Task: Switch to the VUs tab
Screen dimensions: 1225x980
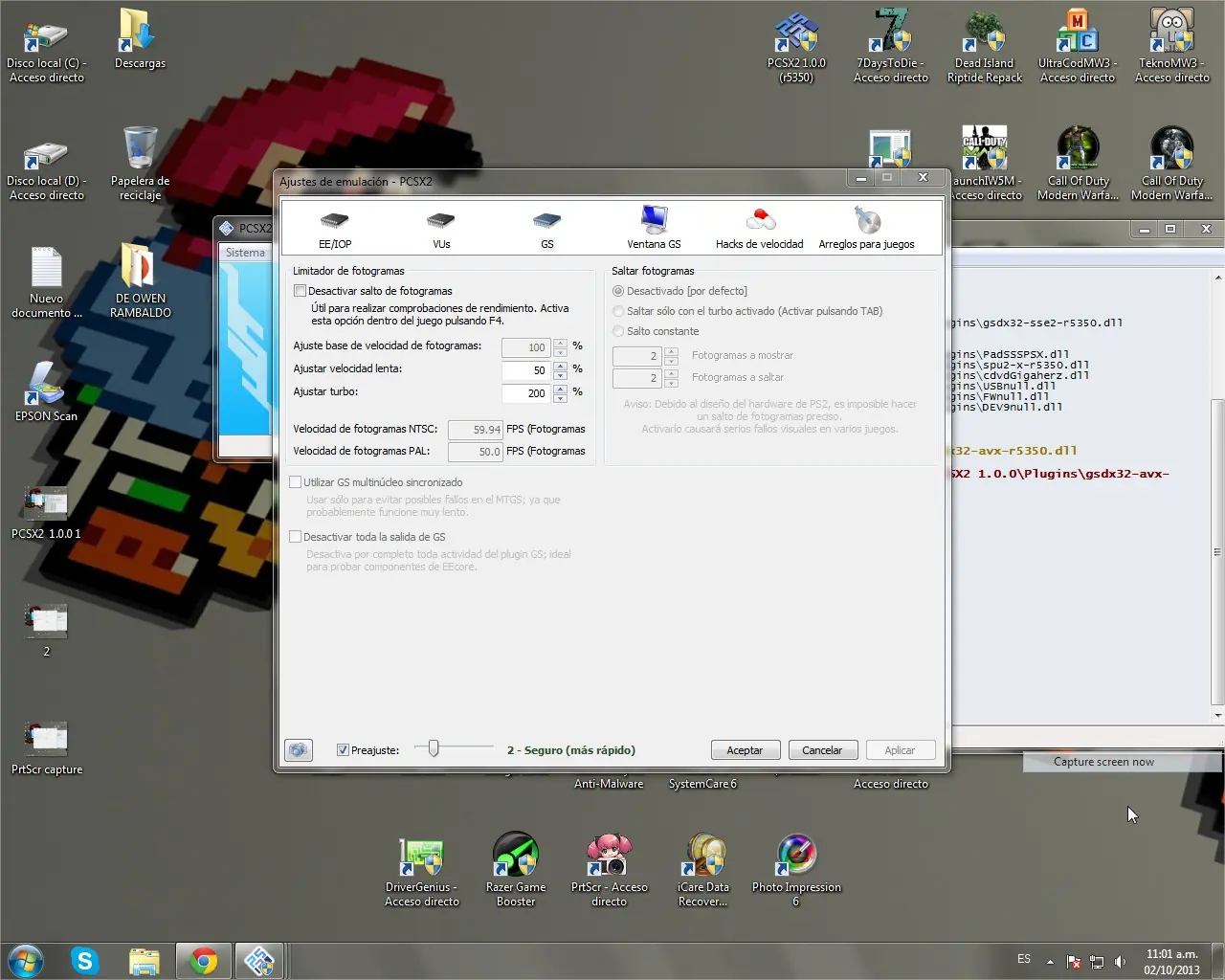Action: point(441,229)
